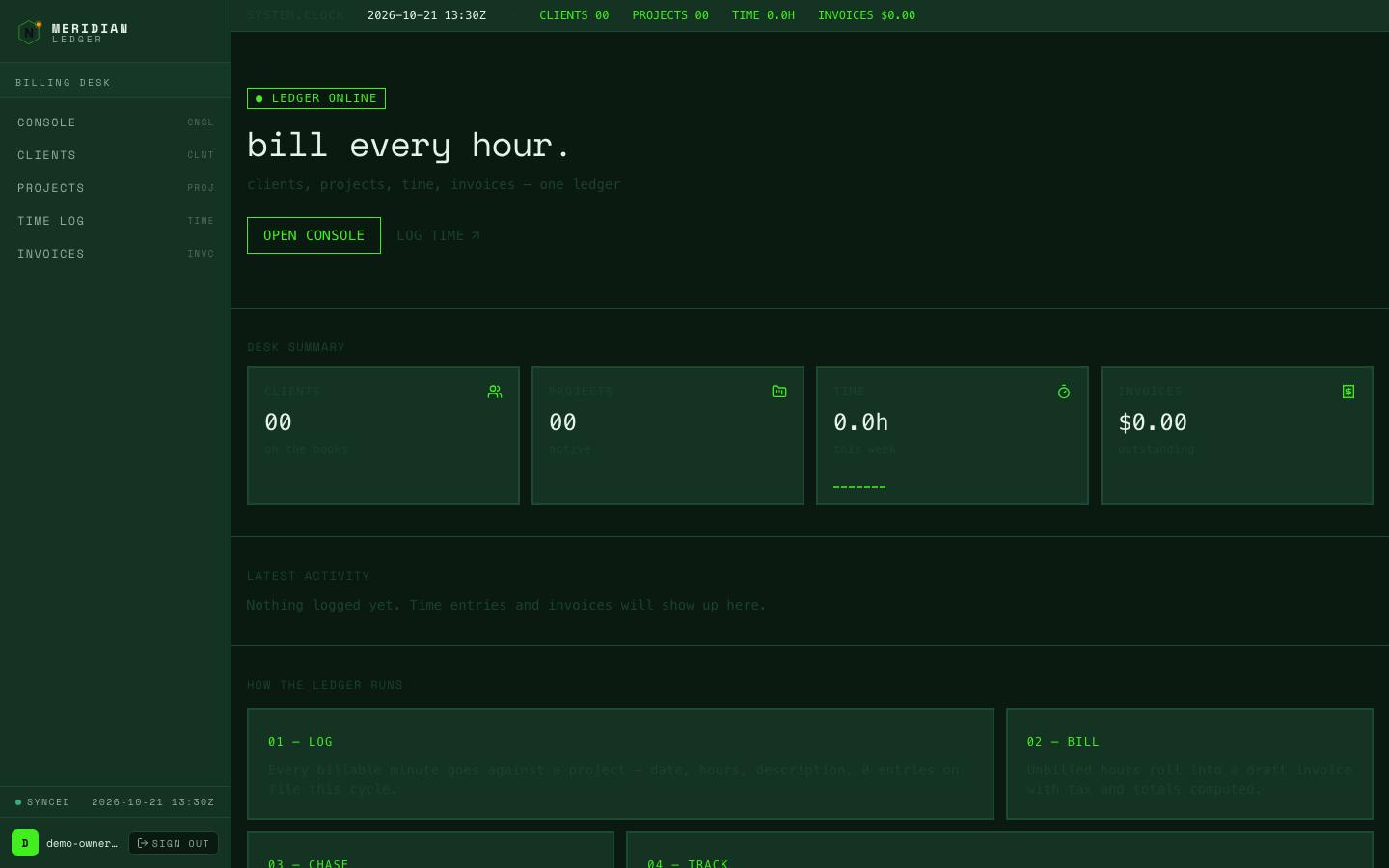Click the green "D" user avatar

25,843
